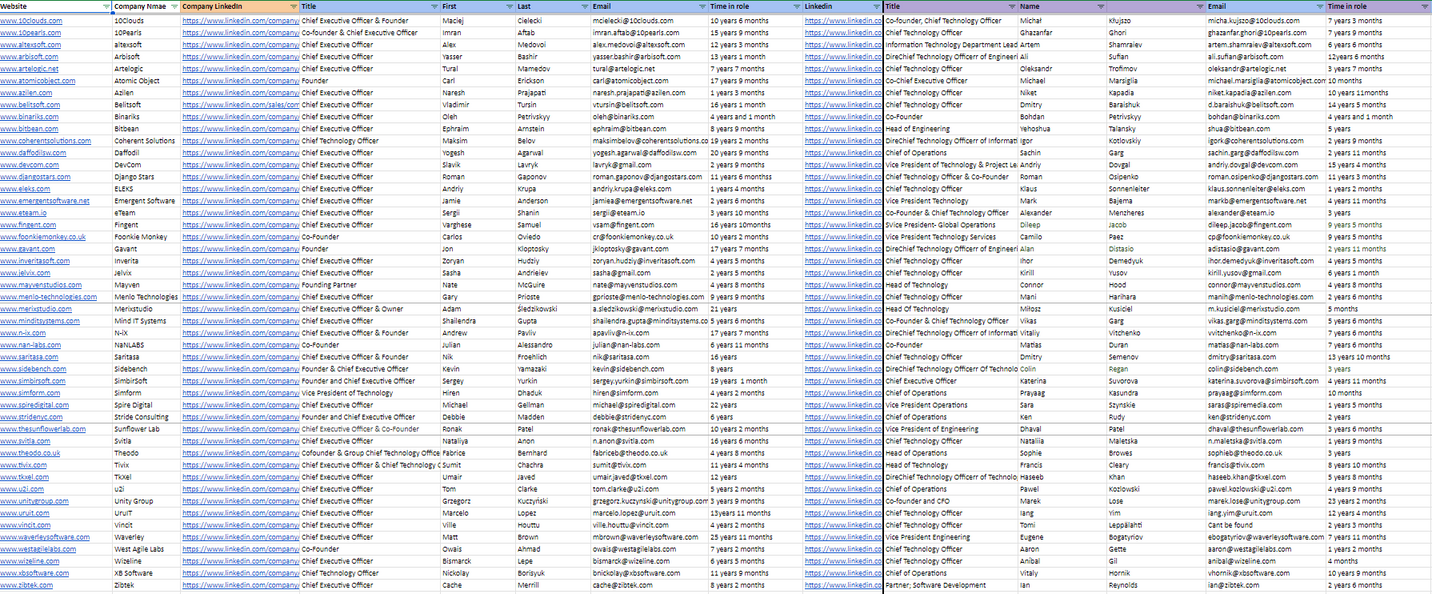Select the Co-founder and CFO title cell

click(x=951, y=501)
